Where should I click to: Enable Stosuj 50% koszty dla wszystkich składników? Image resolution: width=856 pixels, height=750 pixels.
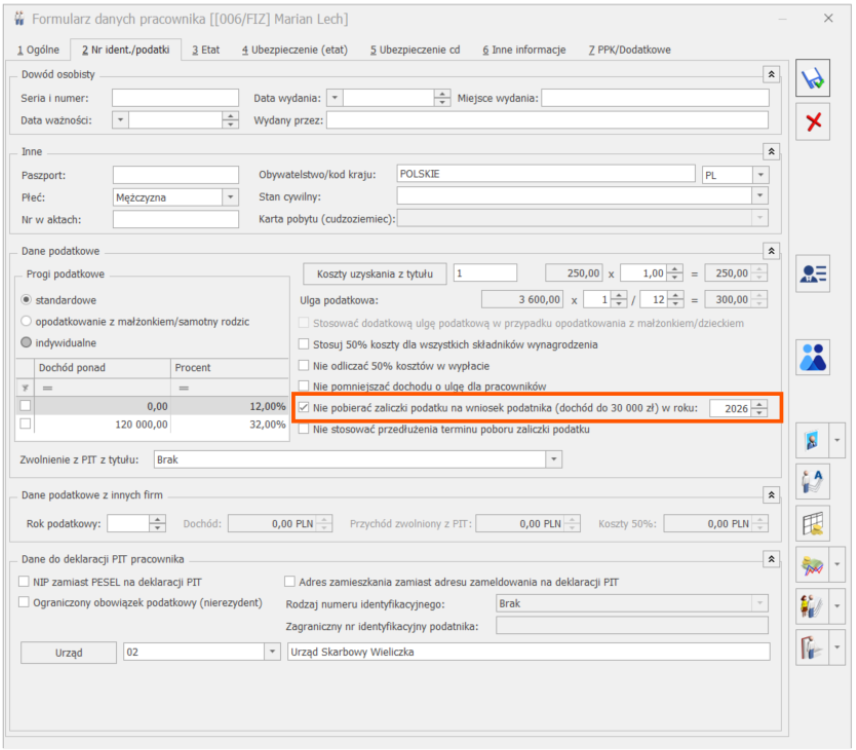(304, 344)
